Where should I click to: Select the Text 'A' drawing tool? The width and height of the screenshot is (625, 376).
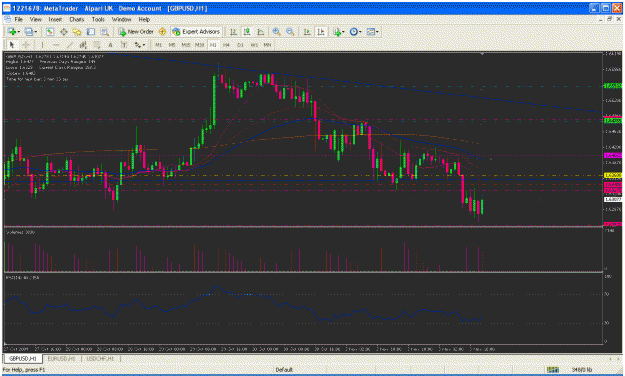[110, 45]
